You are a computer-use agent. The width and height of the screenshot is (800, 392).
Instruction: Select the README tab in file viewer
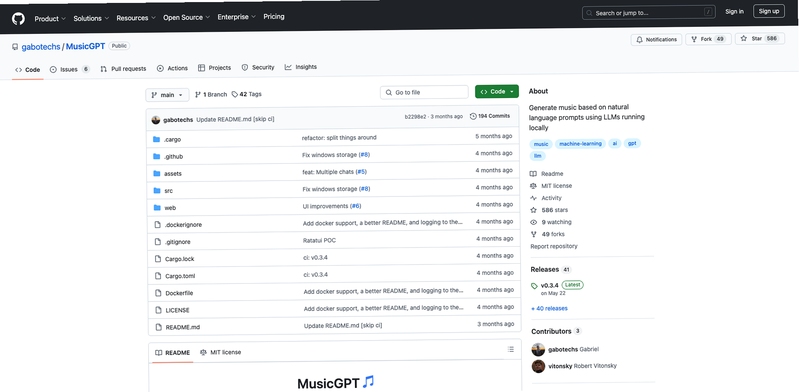coord(173,353)
